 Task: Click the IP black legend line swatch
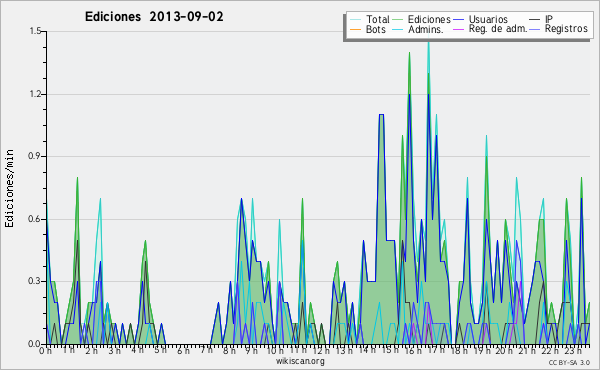tap(535, 20)
